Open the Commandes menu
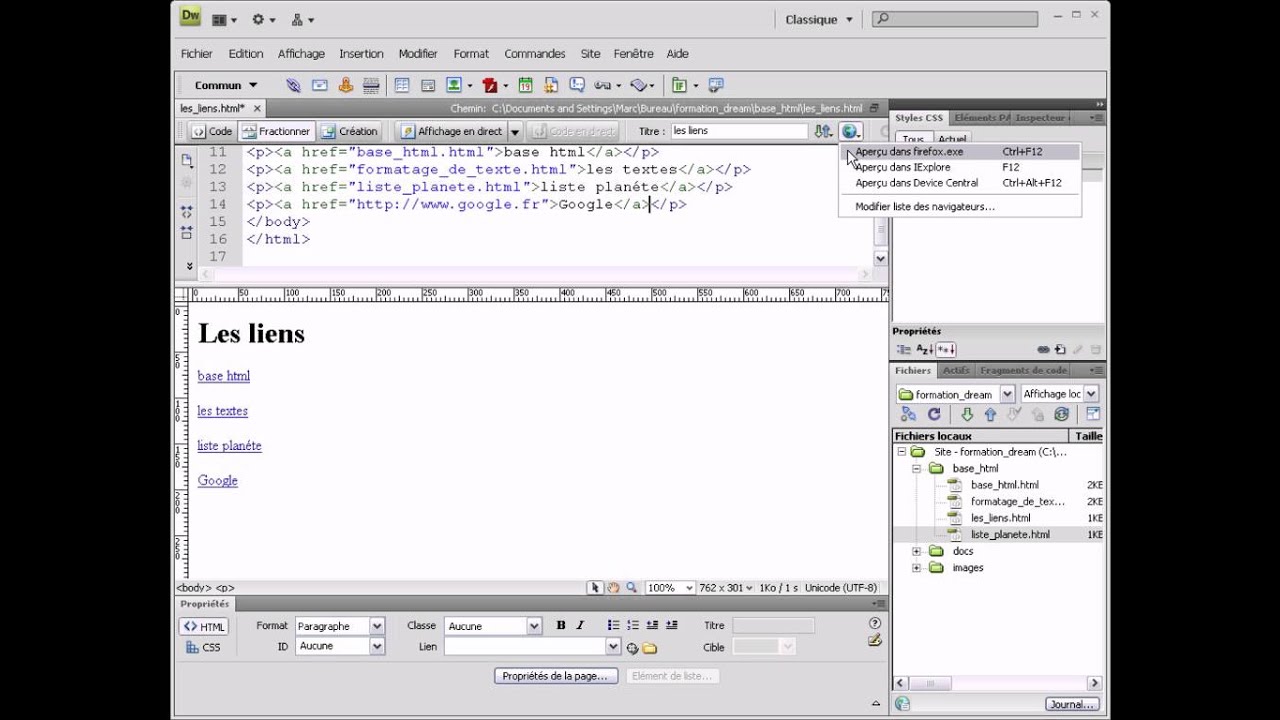1280x720 pixels. pyautogui.click(x=535, y=54)
